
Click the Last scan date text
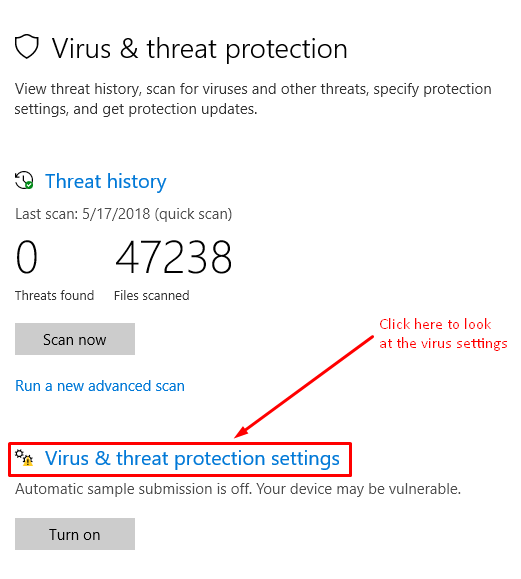123,214
